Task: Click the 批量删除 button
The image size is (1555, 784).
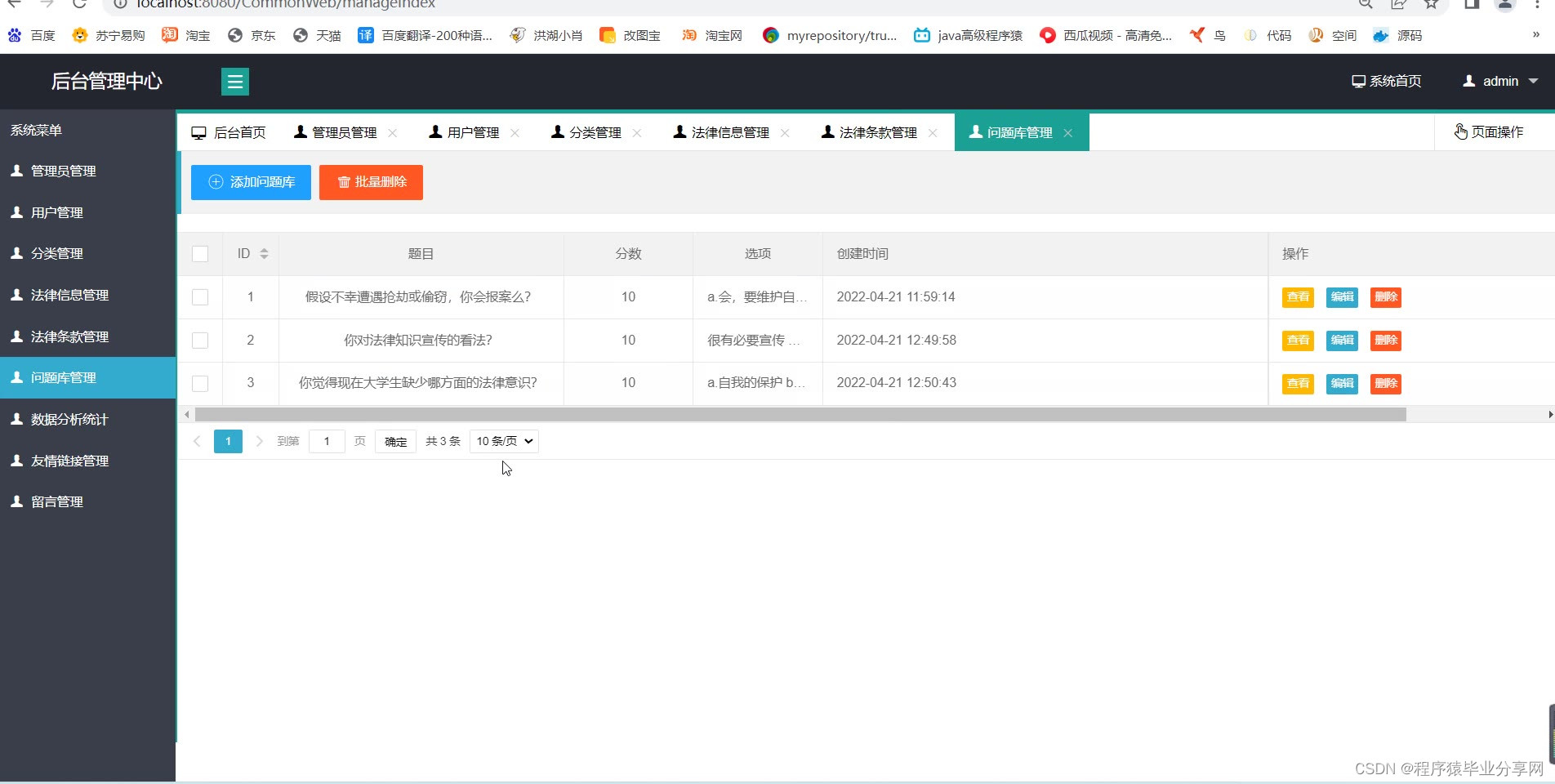Action: point(371,182)
